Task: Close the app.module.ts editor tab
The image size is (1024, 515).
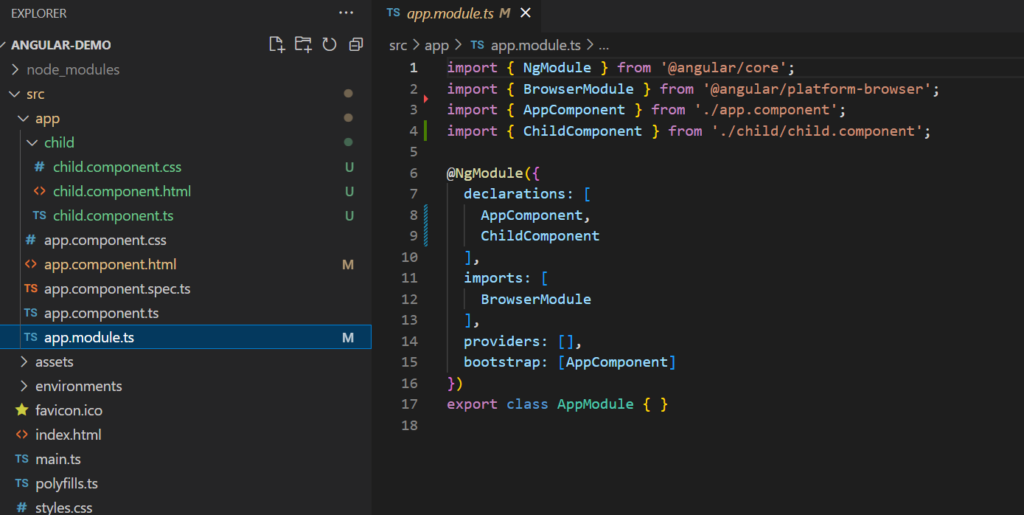Action: (x=525, y=13)
